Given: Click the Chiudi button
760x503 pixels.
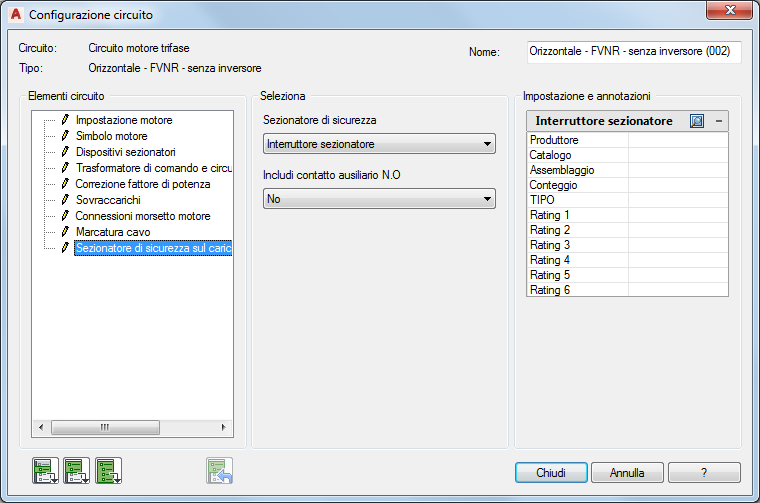Looking at the screenshot, I should [x=551, y=473].
